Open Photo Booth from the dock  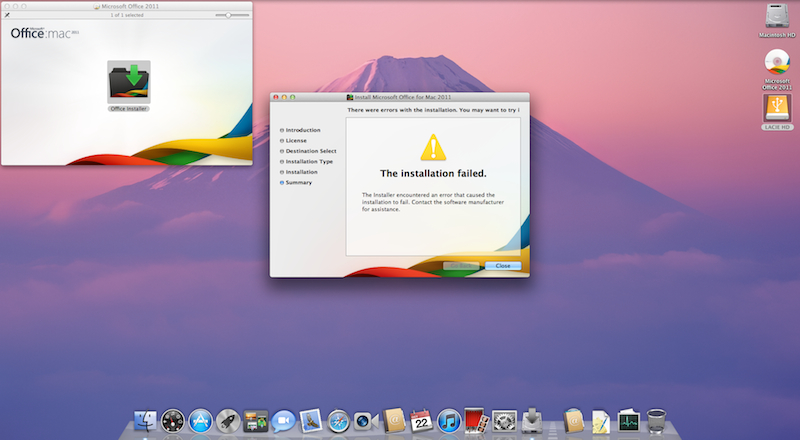pos(477,421)
